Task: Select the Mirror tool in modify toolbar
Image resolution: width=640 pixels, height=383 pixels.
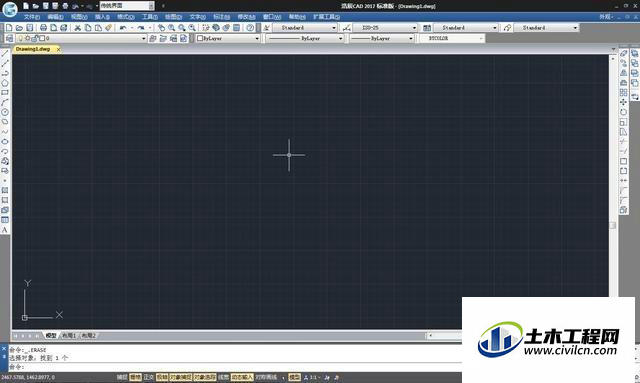Action: point(624,73)
